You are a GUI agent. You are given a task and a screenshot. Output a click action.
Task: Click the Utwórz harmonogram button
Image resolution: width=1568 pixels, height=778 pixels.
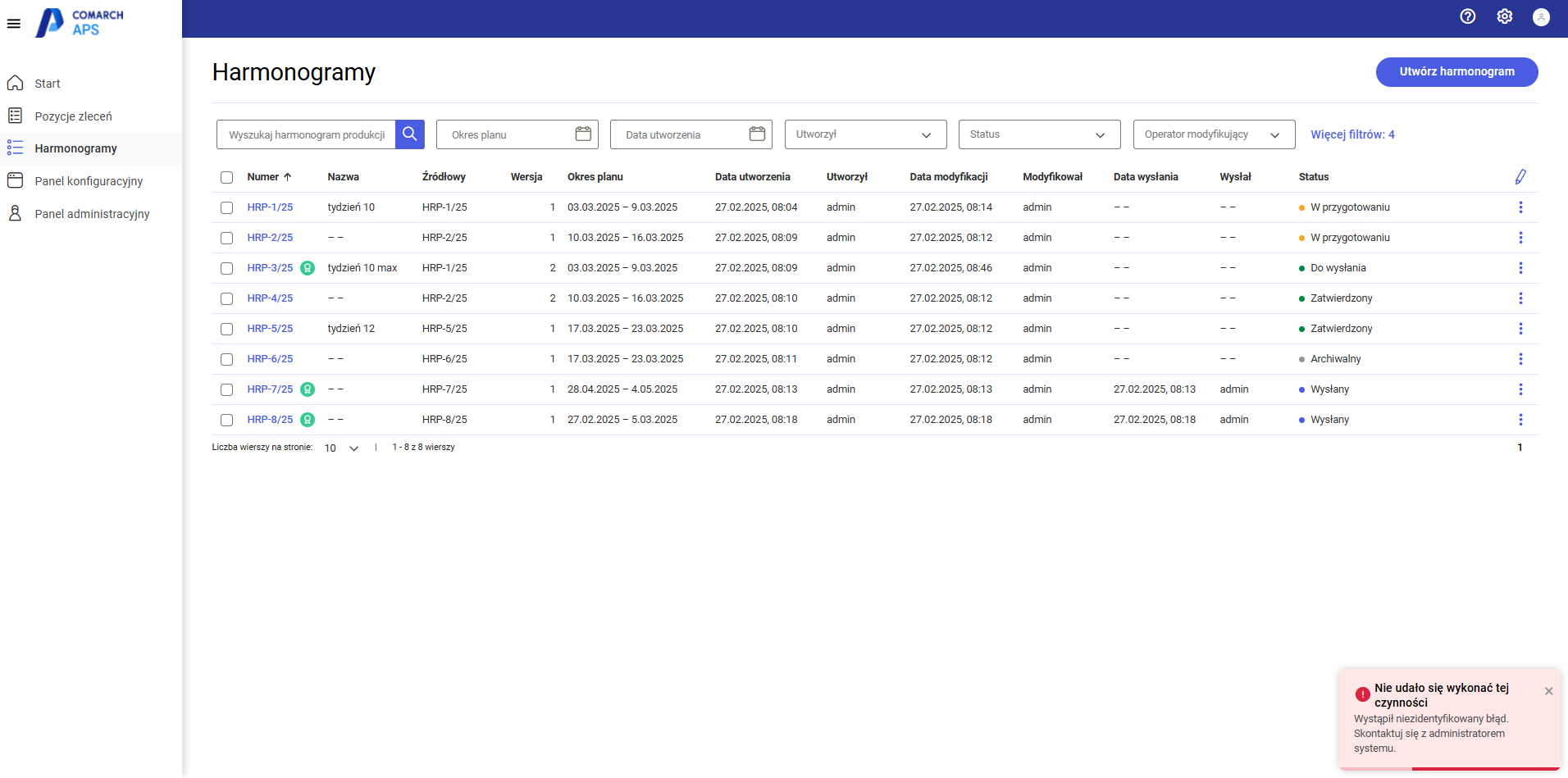(1456, 71)
